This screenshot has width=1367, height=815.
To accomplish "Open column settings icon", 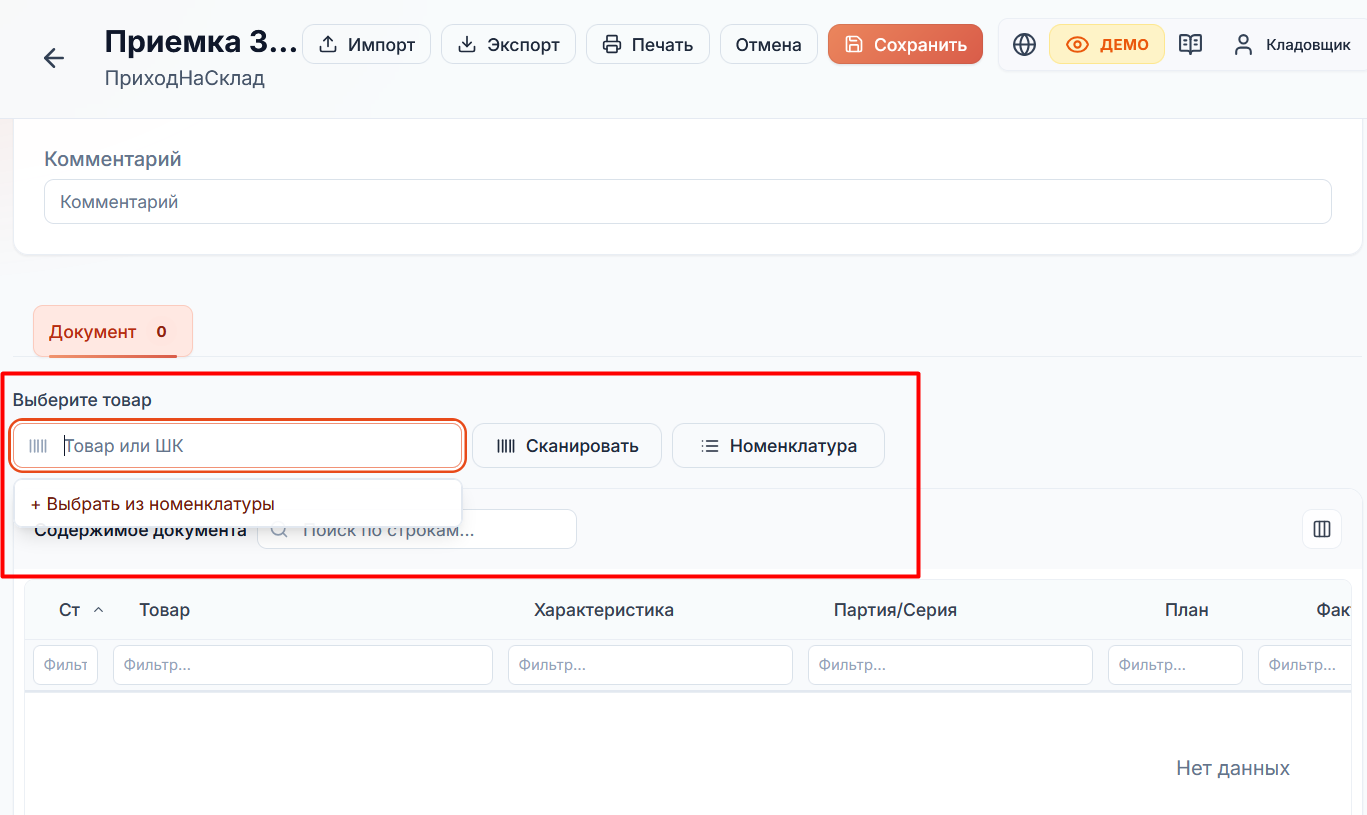I will pyautogui.click(x=1322, y=529).
